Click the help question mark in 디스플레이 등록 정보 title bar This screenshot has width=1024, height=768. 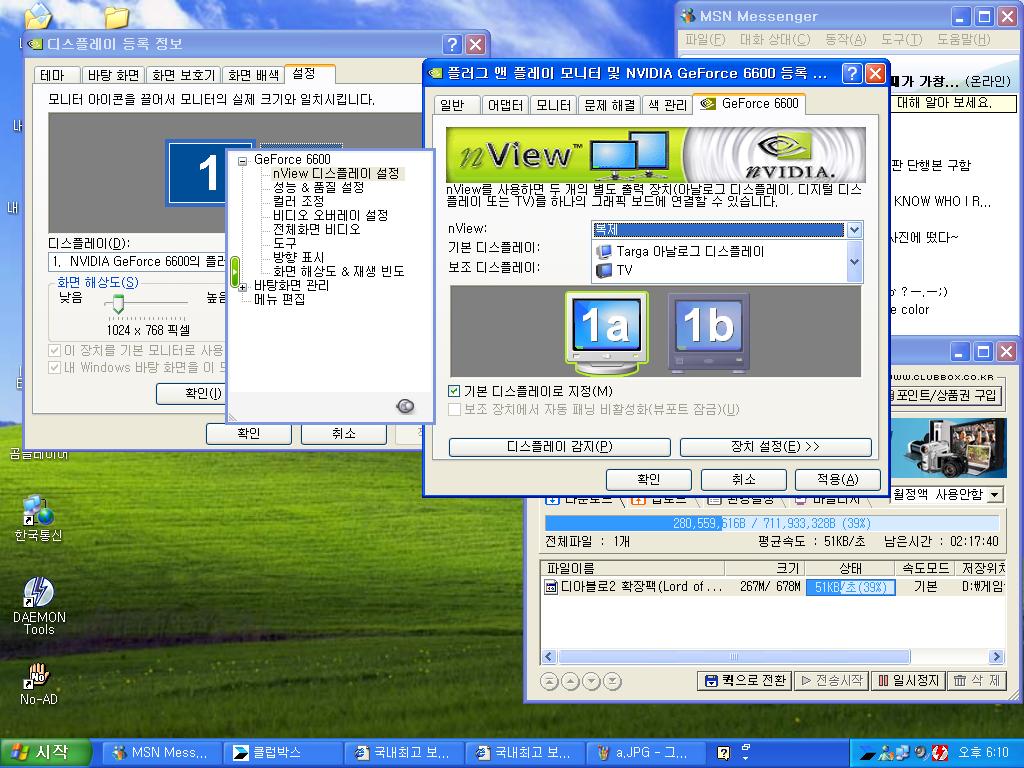(452, 44)
